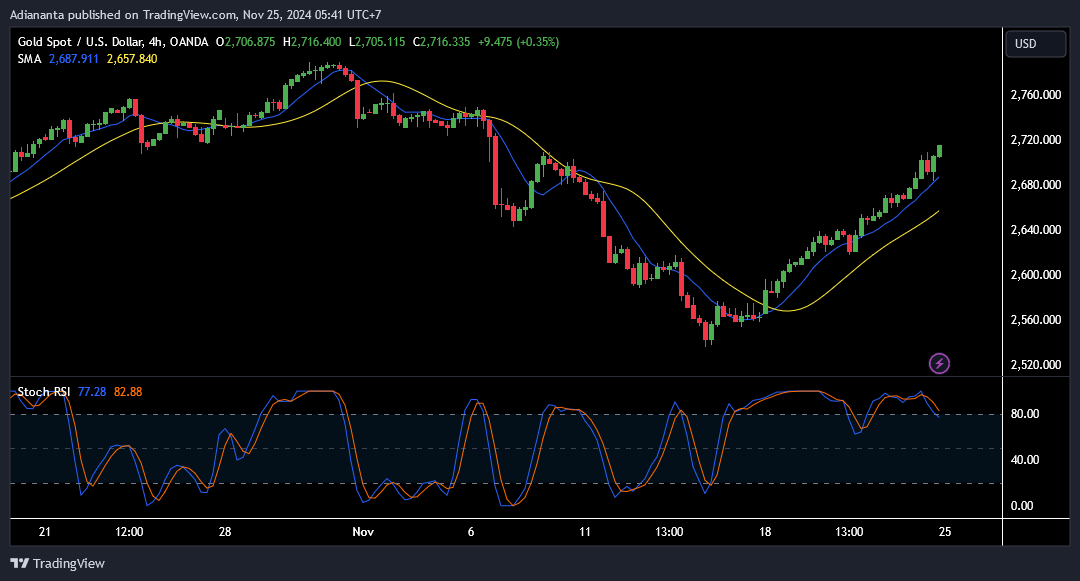
Task: Click the 21 date on time axis
Action: pos(45,531)
